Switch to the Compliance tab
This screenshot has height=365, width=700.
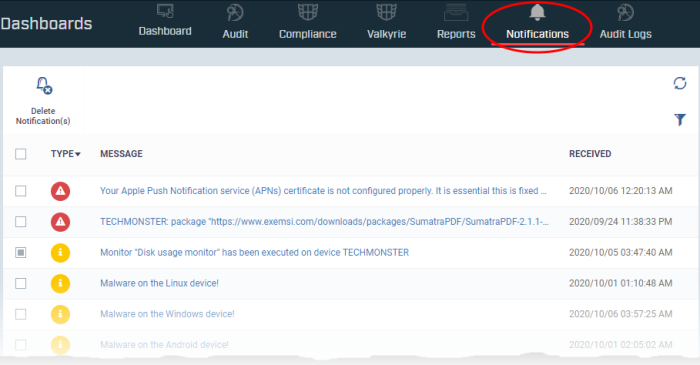308,21
